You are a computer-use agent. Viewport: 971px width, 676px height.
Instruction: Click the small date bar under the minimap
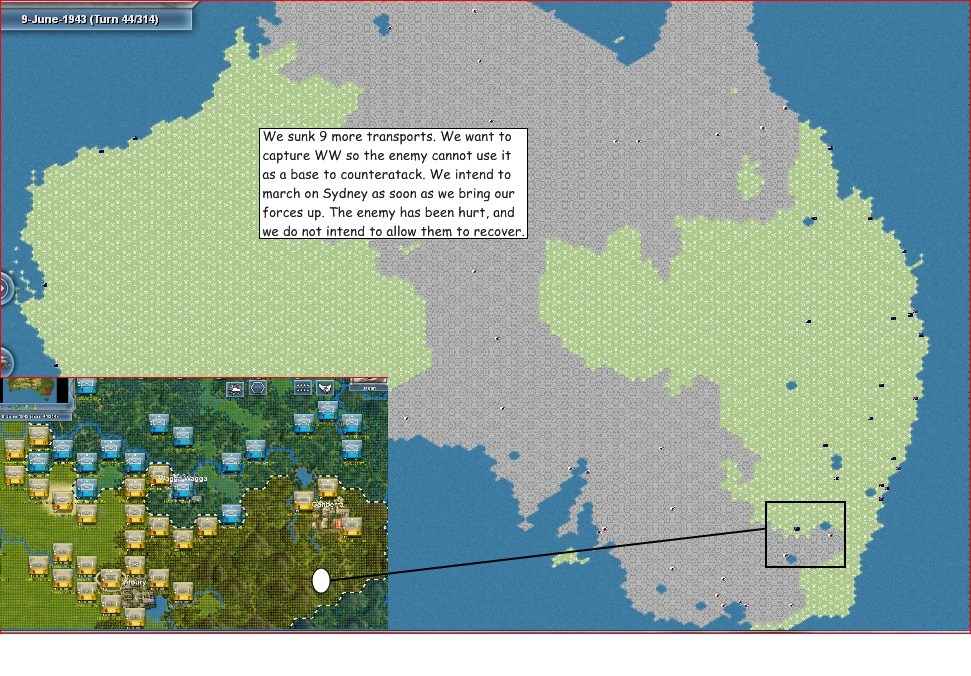pyautogui.click(x=37, y=416)
